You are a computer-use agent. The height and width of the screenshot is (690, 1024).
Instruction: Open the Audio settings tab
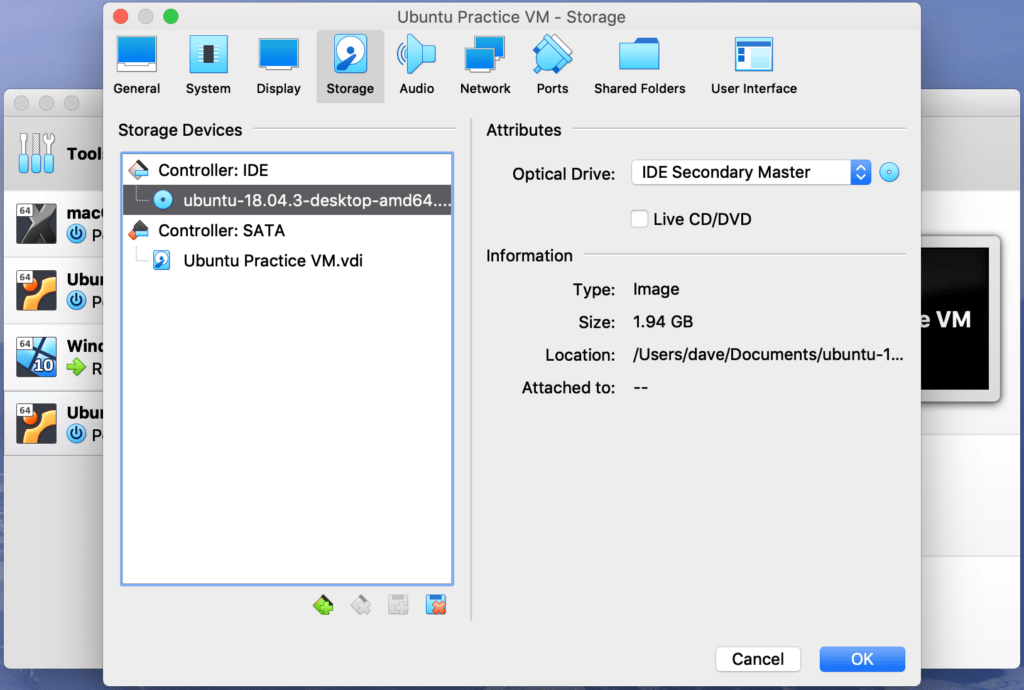tap(417, 66)
